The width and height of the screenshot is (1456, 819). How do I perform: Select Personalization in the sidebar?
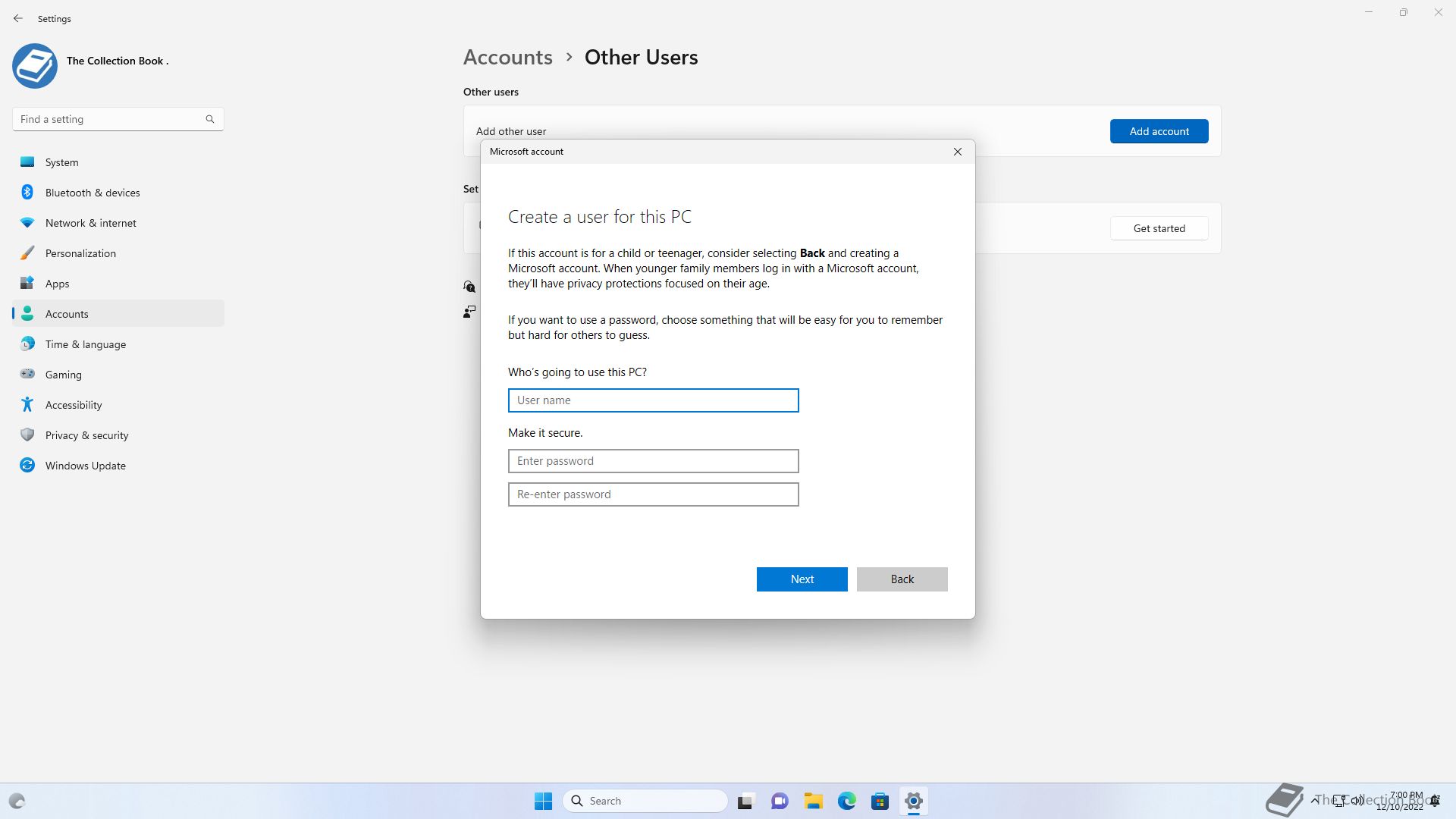point(118,253)
